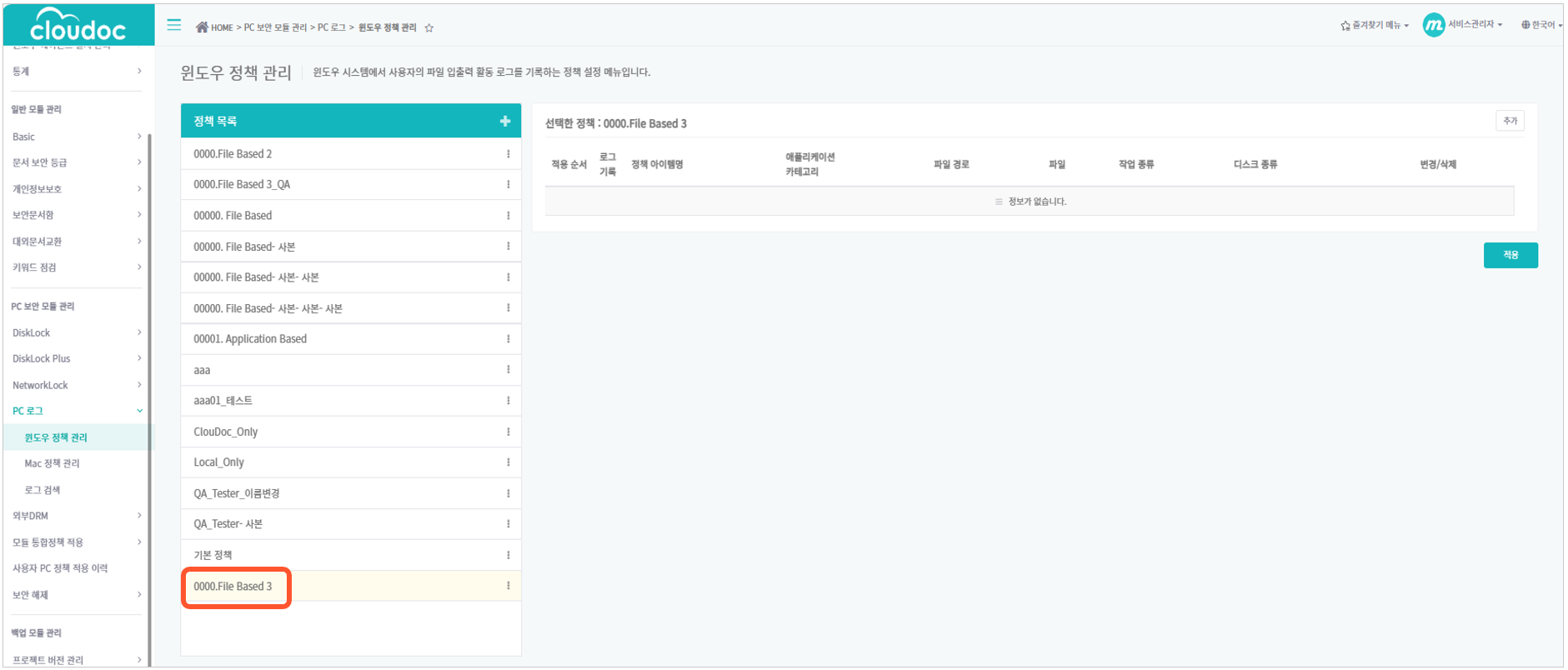Click the 적용 button
The height and width of the screenshot is (670, 1568).
pos(1510,255)
